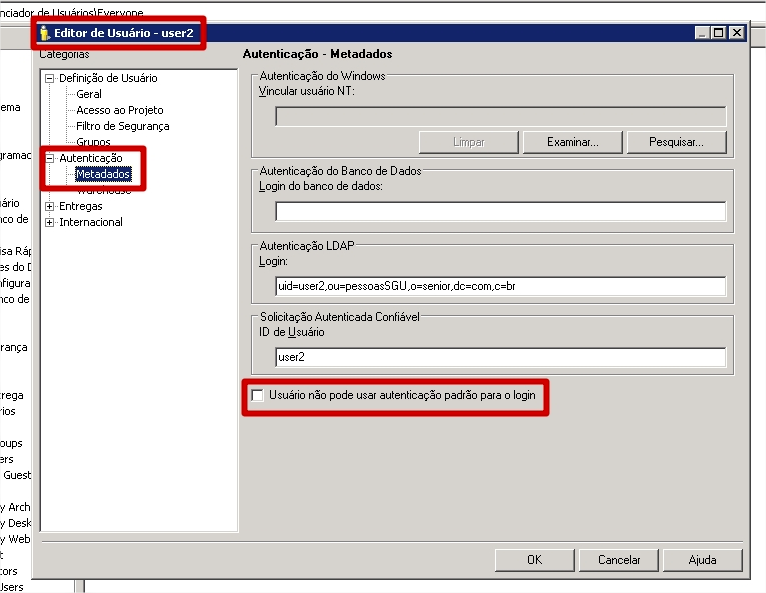Select Geral in the category tree
The width and height of the screenshot is (766, 593).
pyautogui.click(x=89, y=94)
